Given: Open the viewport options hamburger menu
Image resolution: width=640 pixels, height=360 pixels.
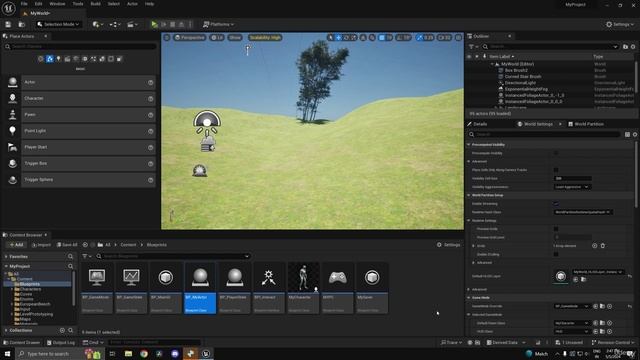Looking at the screenshot, I should (x=167, y=38).
